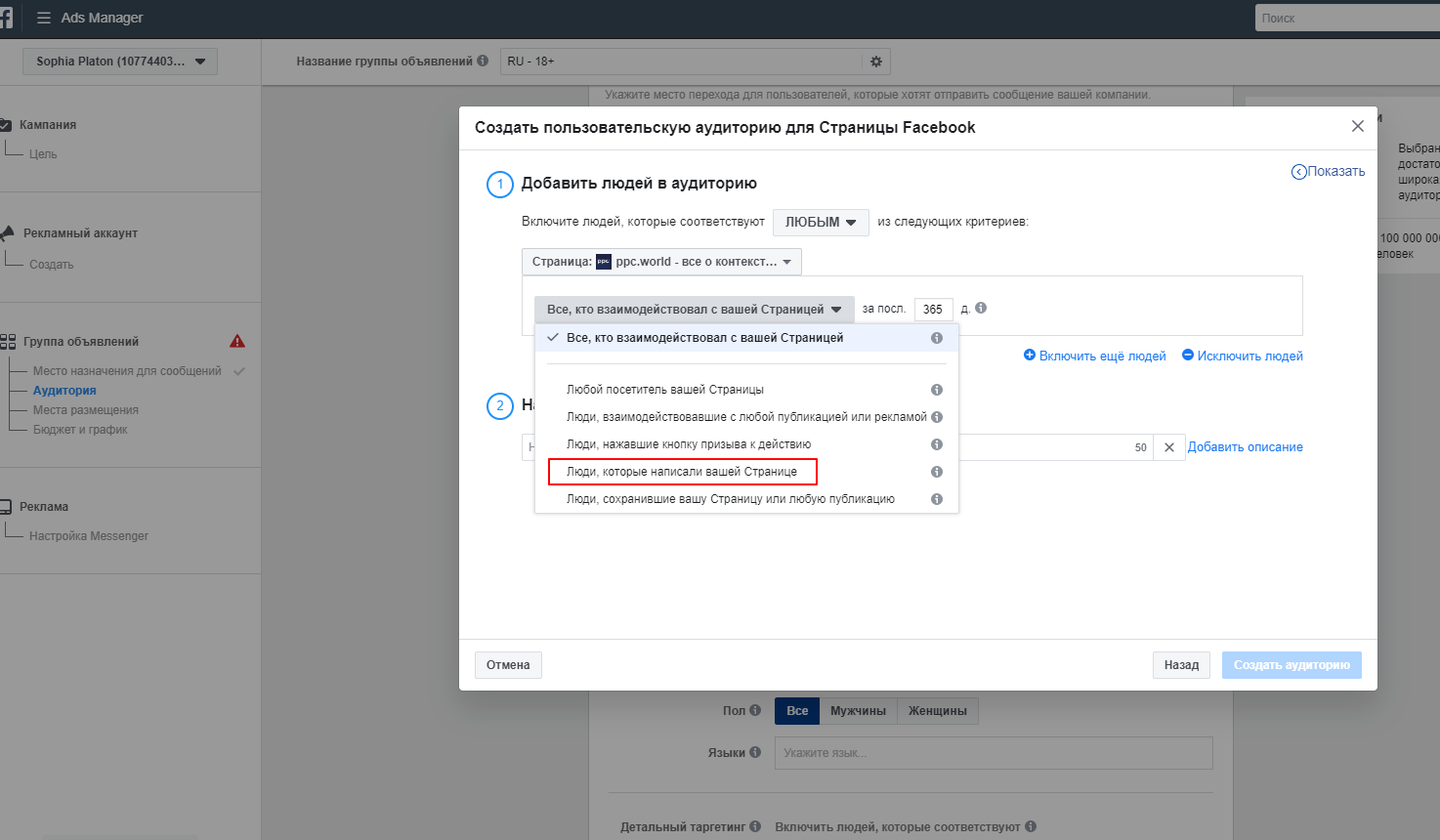Click the warning triangle by Группа объявлений
This screenshot has height=840, width=1440.
point(237,342)
